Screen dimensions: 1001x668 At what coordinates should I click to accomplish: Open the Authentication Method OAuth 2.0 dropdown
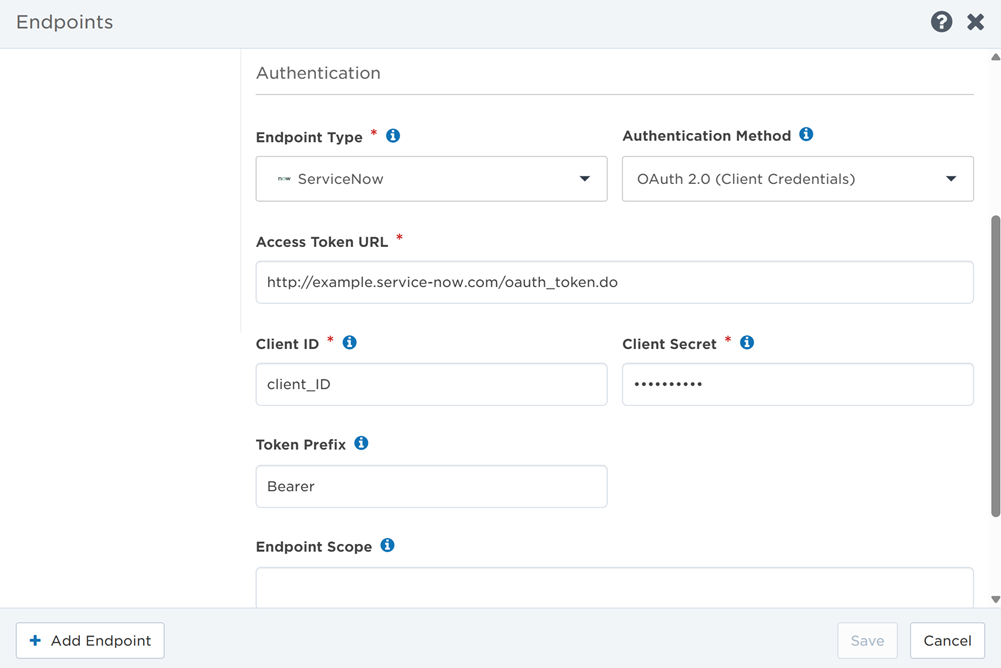pyautogui.click(x=797, y=179)
